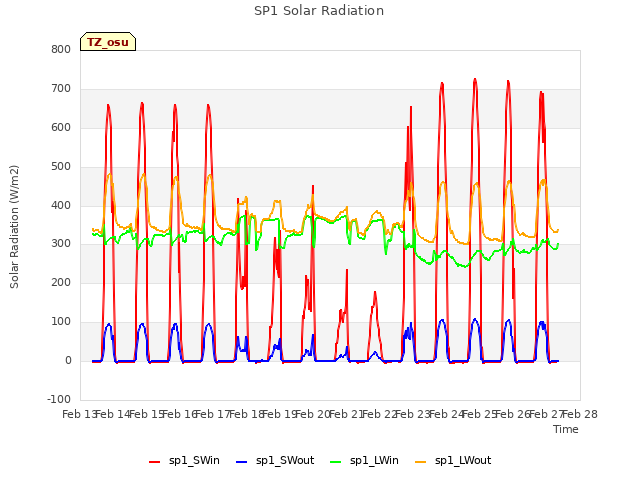The width and height of the screenshot is (640, 480).
Task: Toggle sp1_SWout series in legend
Action: click(276, 461)
